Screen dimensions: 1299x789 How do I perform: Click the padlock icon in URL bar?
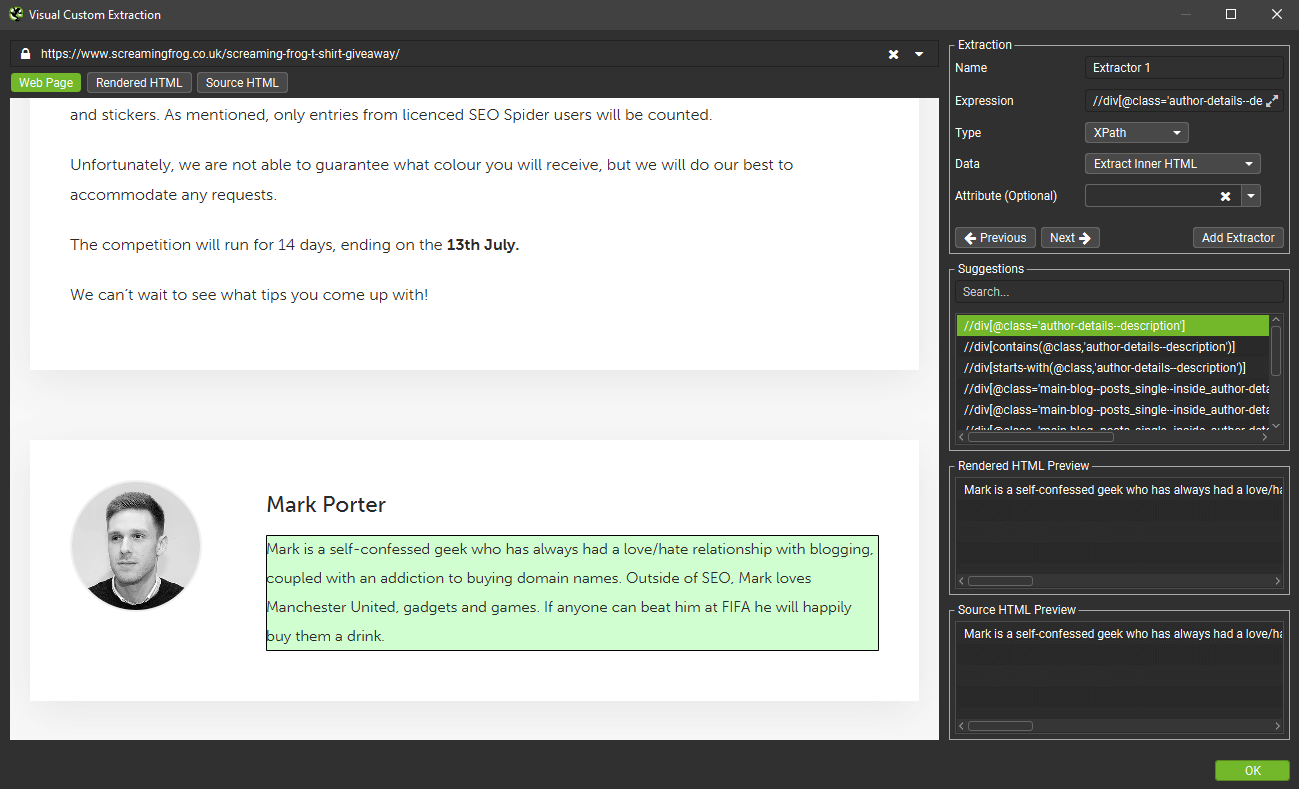26,54
